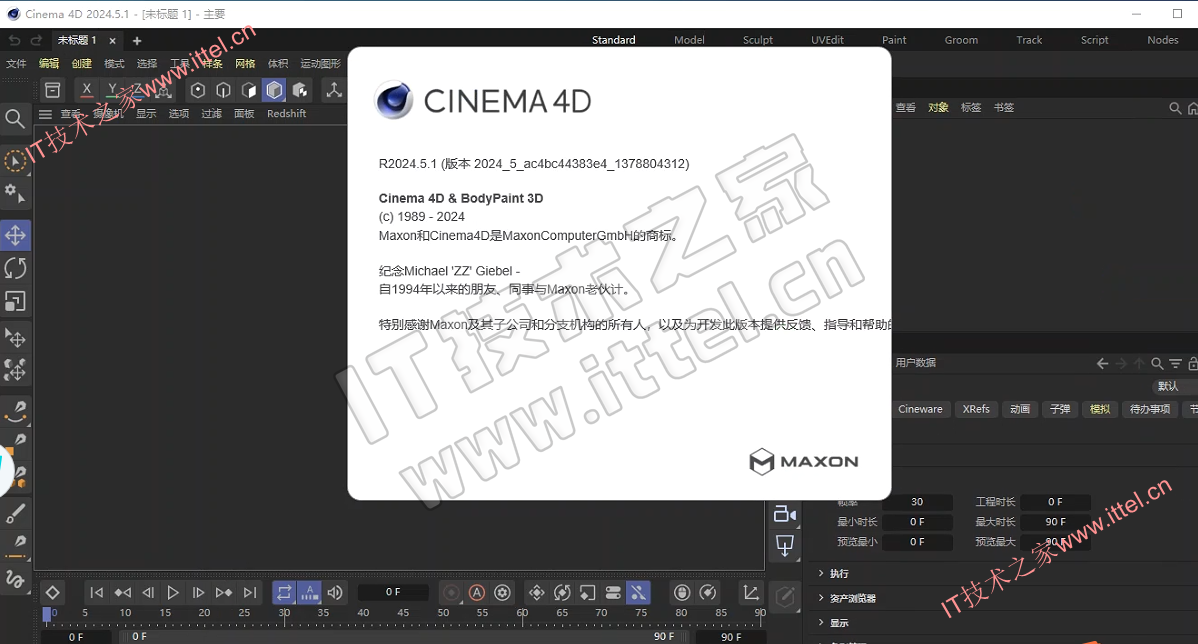Screen dimensions: 1198x644
Task: Click the 子弹 tab button
Action: [x=1060, y=409]
